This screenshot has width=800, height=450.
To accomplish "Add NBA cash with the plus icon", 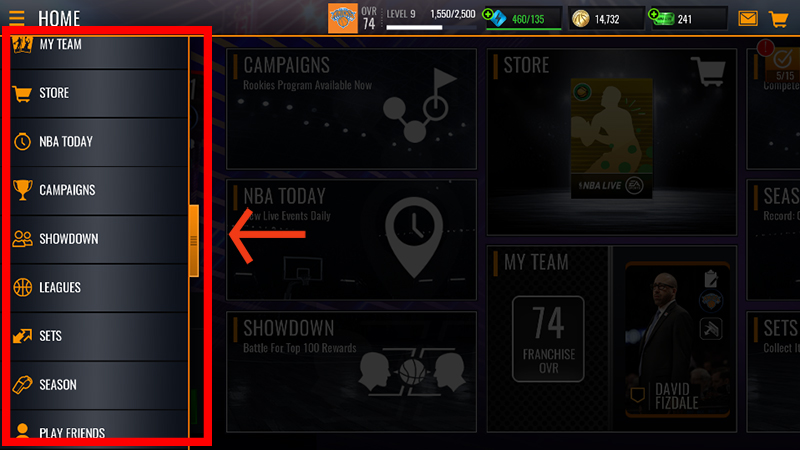I will coord(654,14).
